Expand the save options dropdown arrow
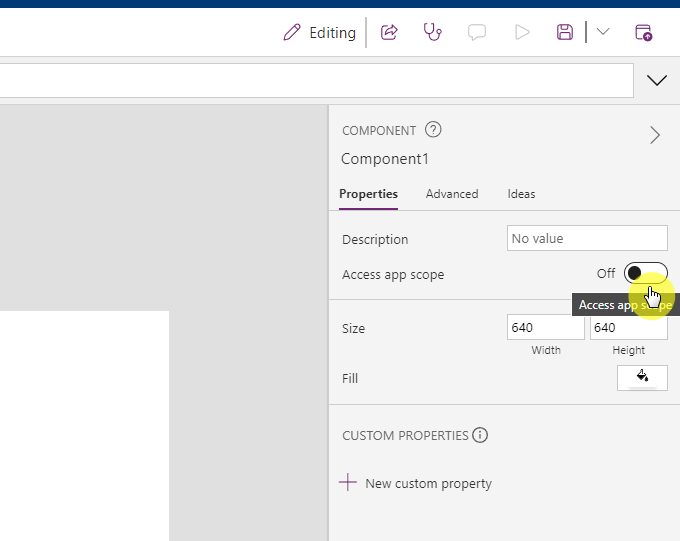The width and height of the screenshot is (680, 541). point(603,32)
